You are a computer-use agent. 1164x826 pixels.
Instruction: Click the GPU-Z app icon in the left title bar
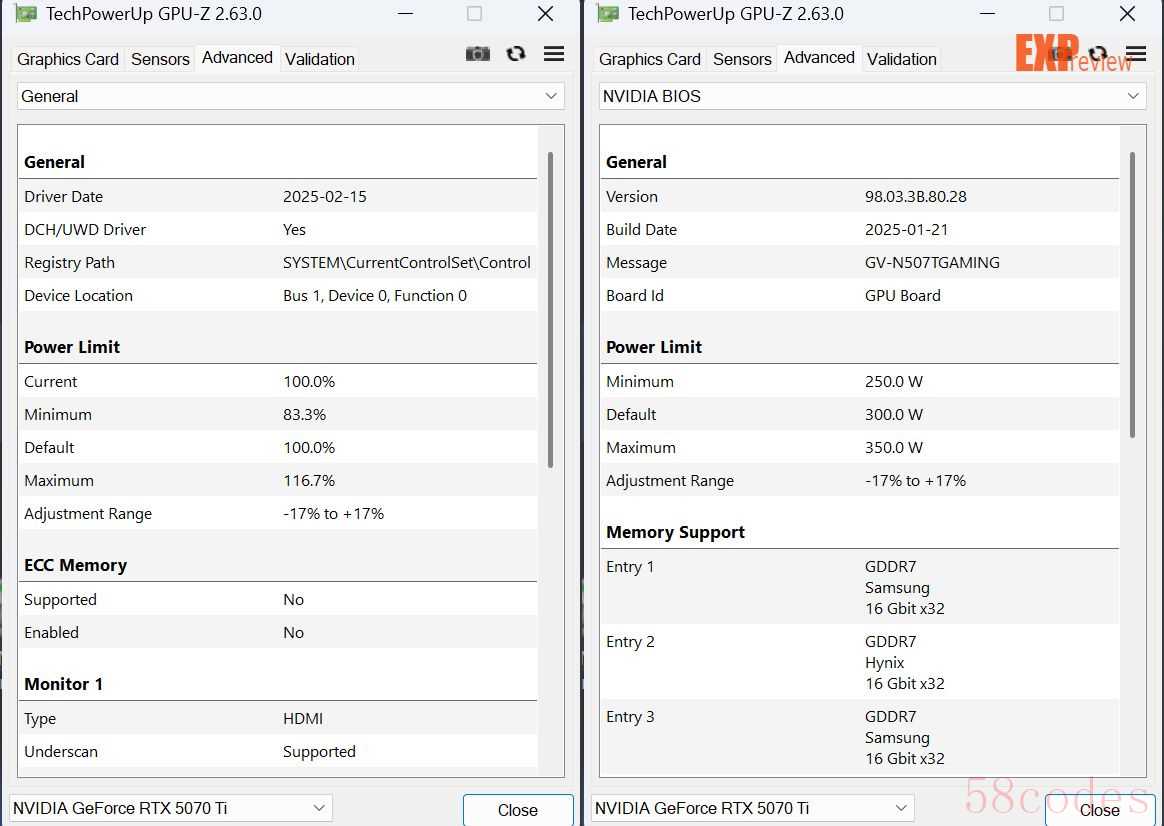(x=26, y=14)
